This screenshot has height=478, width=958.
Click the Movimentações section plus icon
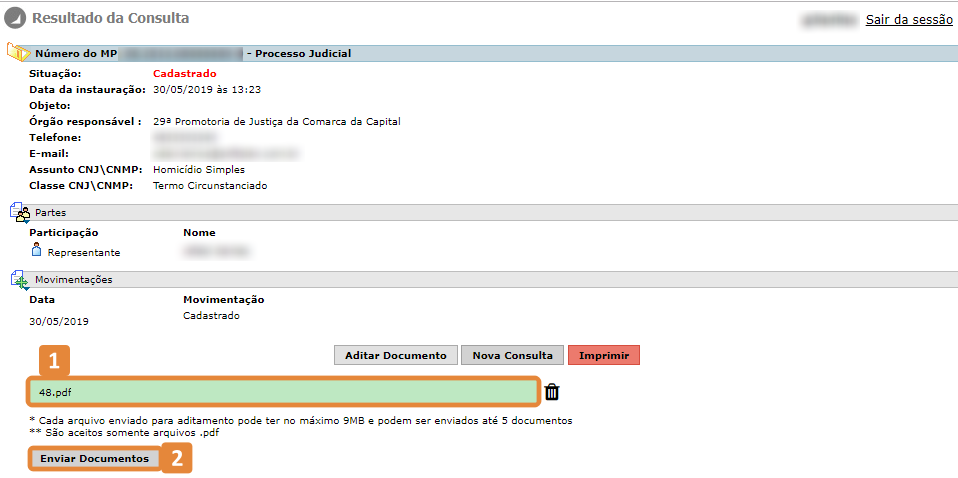[x=20, y=280]
